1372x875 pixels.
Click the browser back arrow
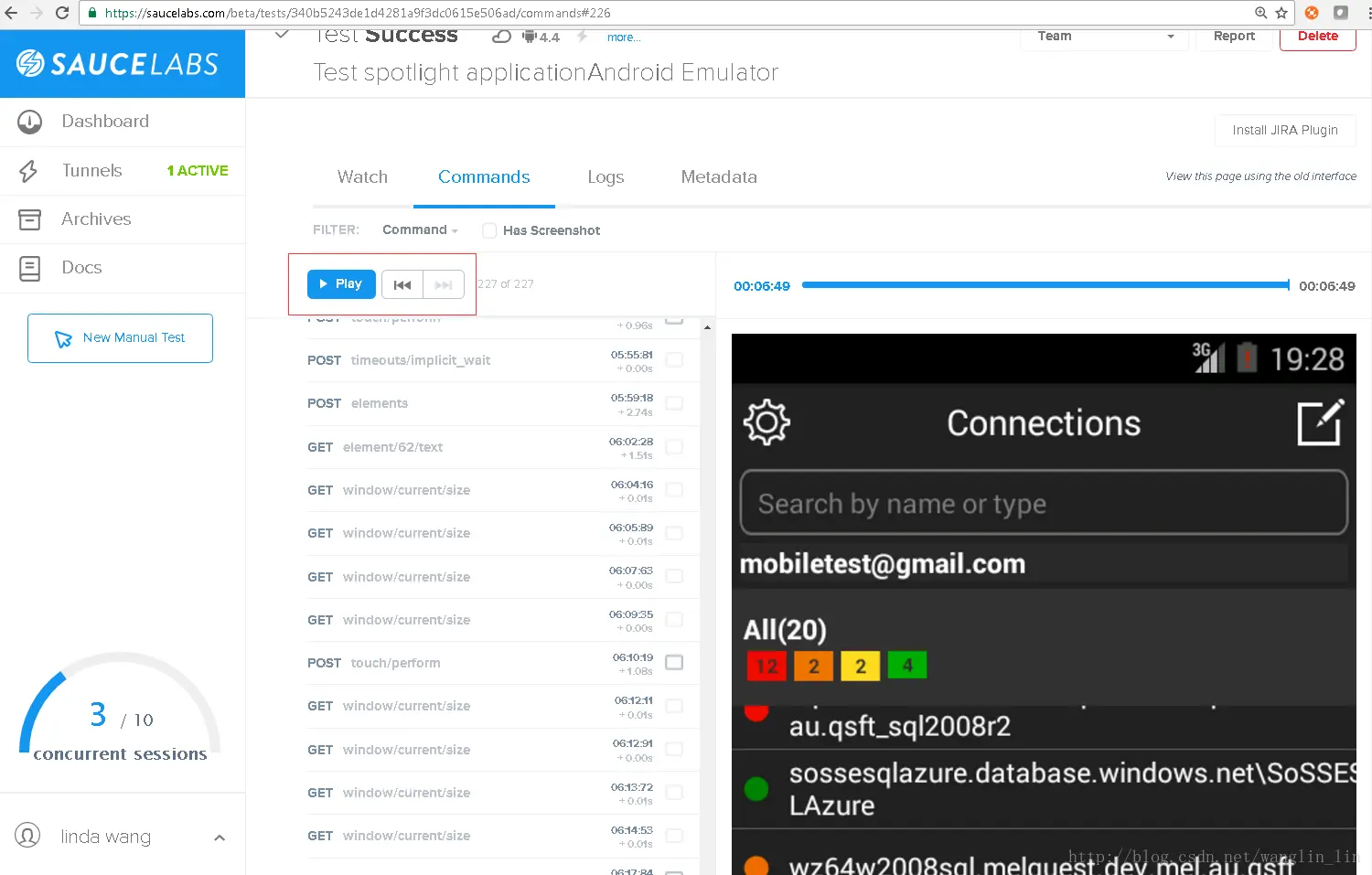(11, 13)
